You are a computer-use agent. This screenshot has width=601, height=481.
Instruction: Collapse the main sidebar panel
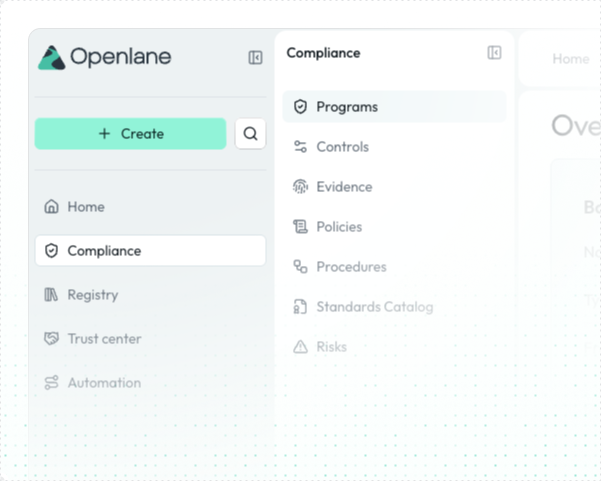coord(255,57)
